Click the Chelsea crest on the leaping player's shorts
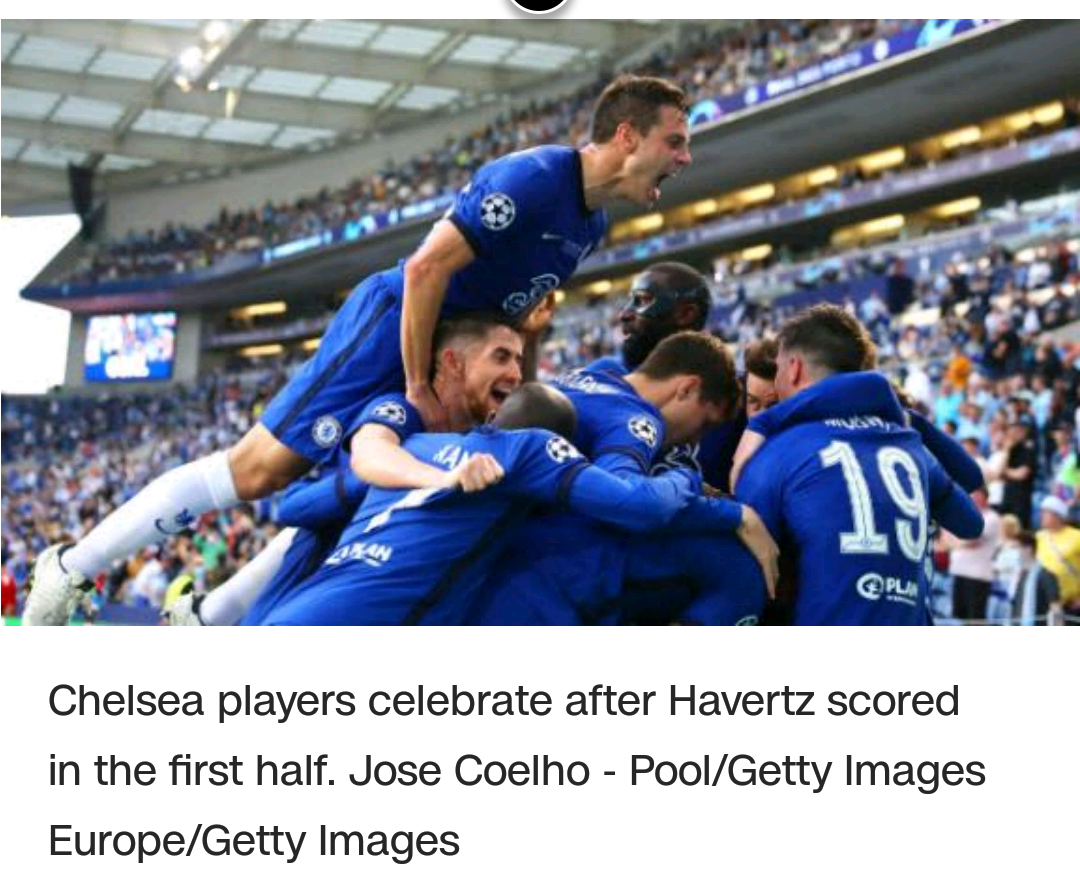 [326, 431]
